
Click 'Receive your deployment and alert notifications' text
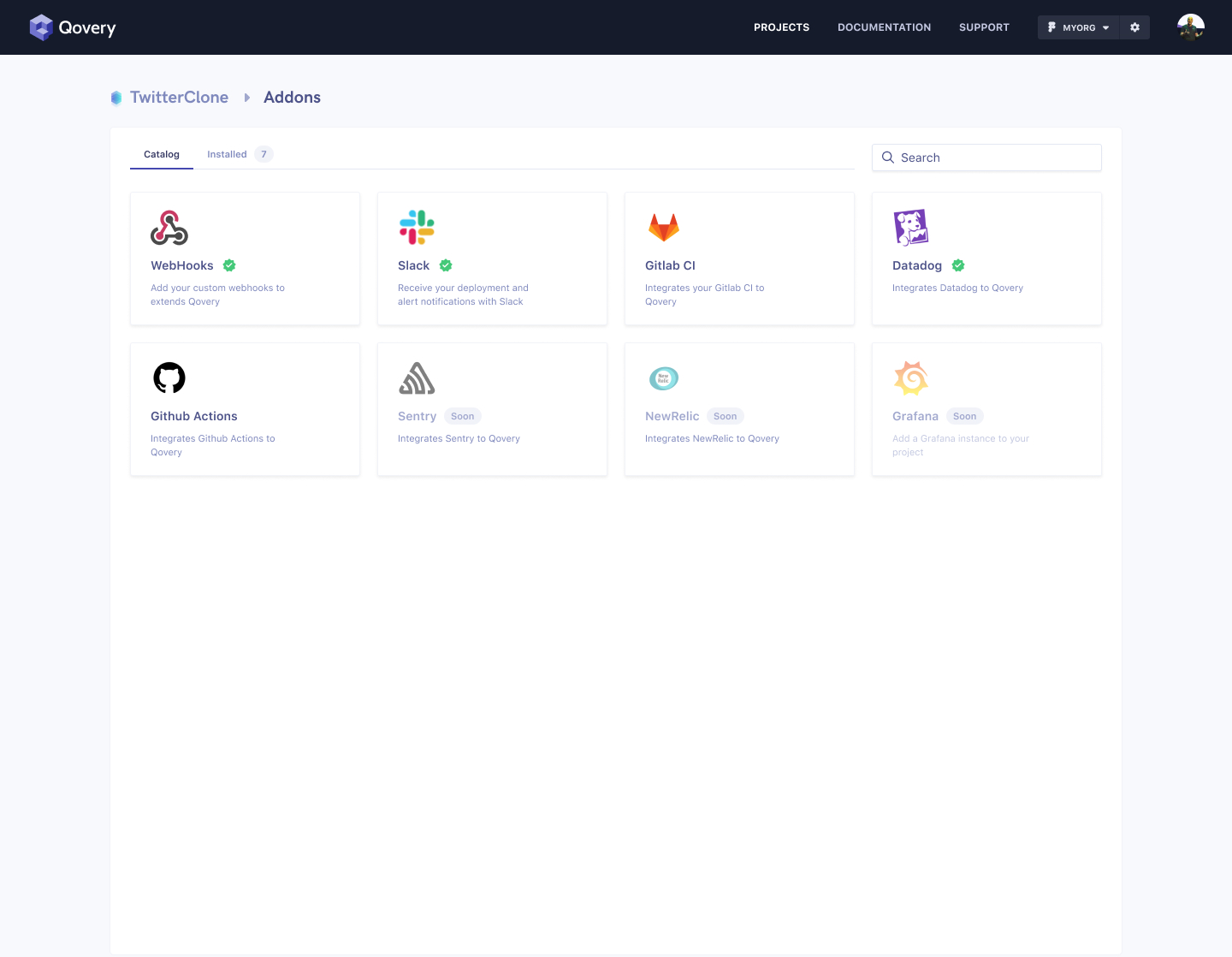click(x=463, y=294)
